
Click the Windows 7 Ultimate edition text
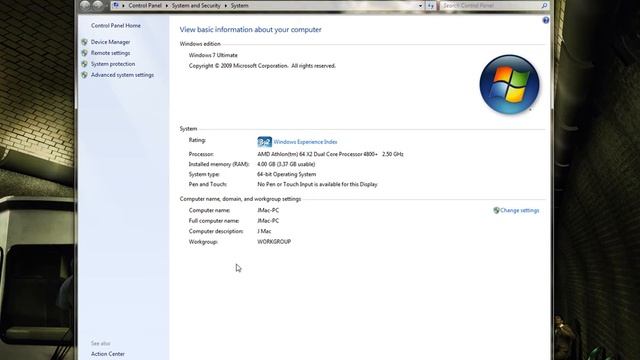point(213,55)
